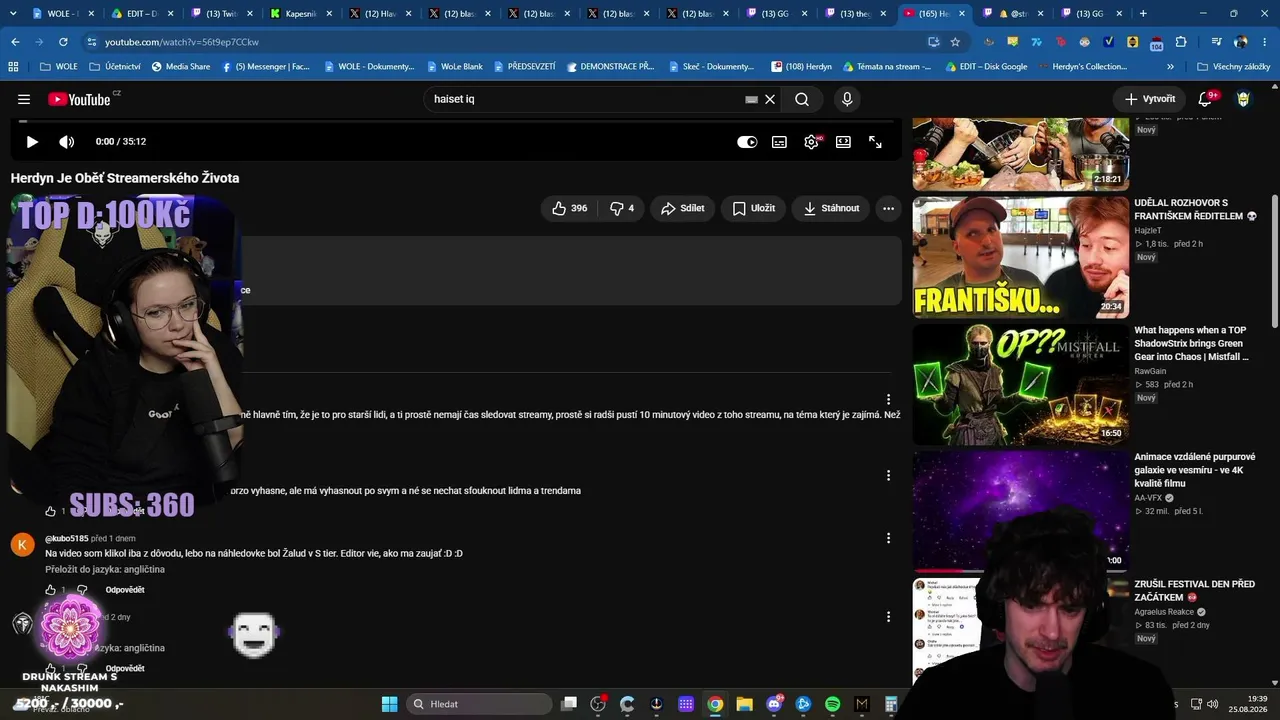Screen dimensions: 1280x720
Task: Start voice search with the microphone
Action: (x=847, y=99)
